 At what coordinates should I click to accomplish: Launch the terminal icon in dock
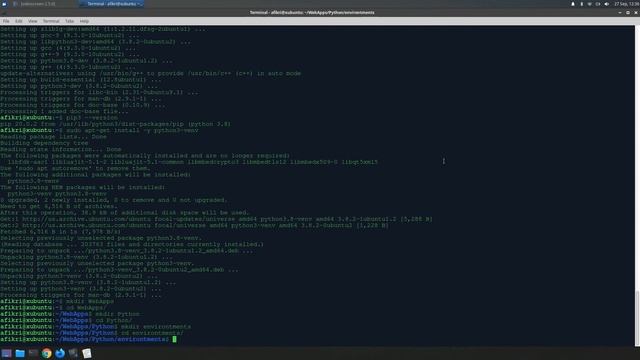33,353
